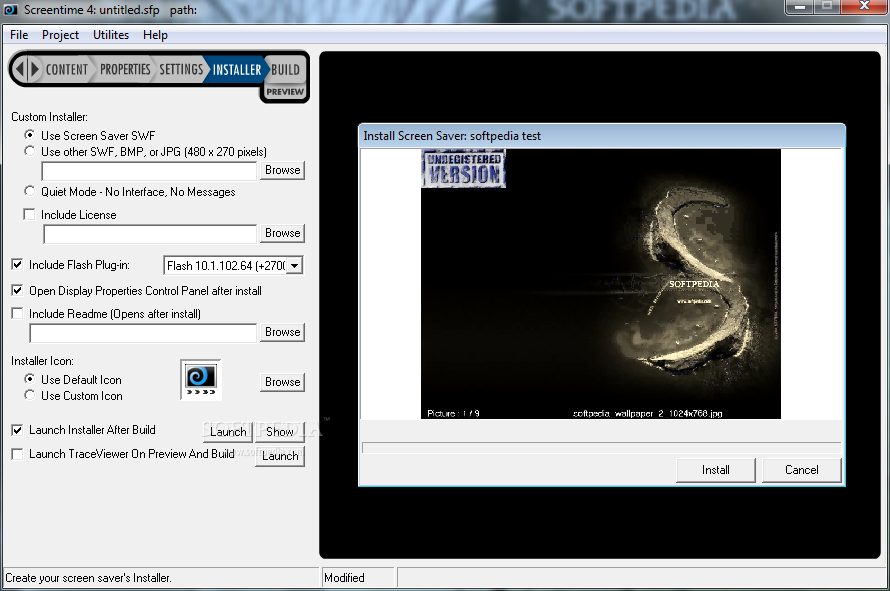Open the Help menu
Screen dimensions: 890x591
(x=155, y=35)
